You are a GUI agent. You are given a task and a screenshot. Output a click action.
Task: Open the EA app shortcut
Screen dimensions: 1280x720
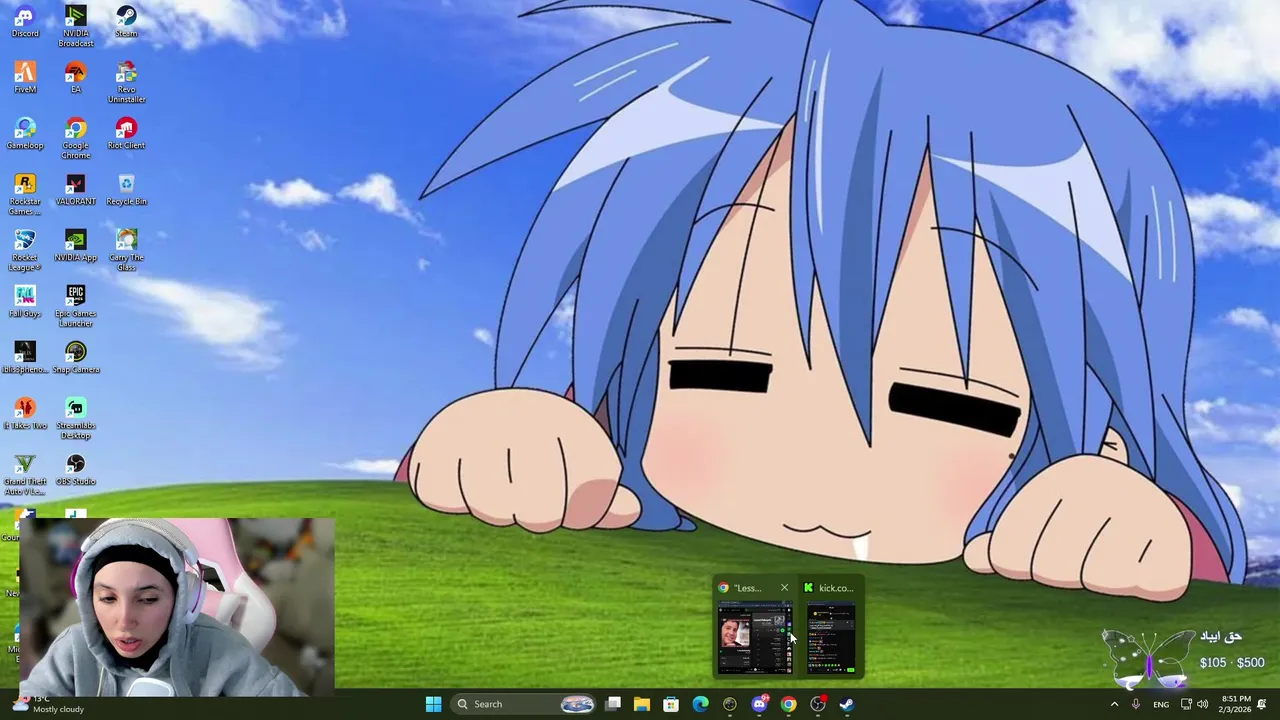(76, 78)
